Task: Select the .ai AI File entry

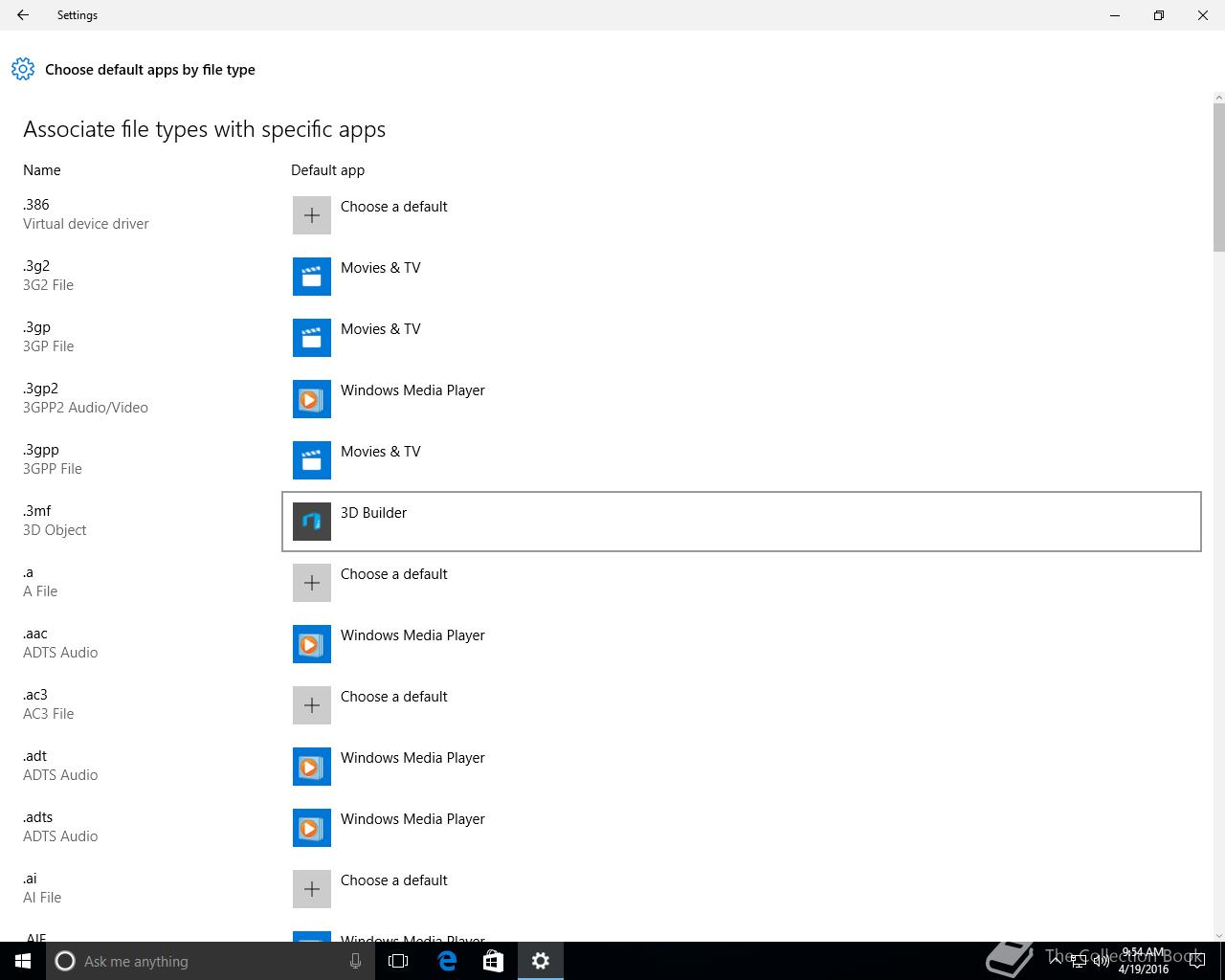Action: pos(42,888)
